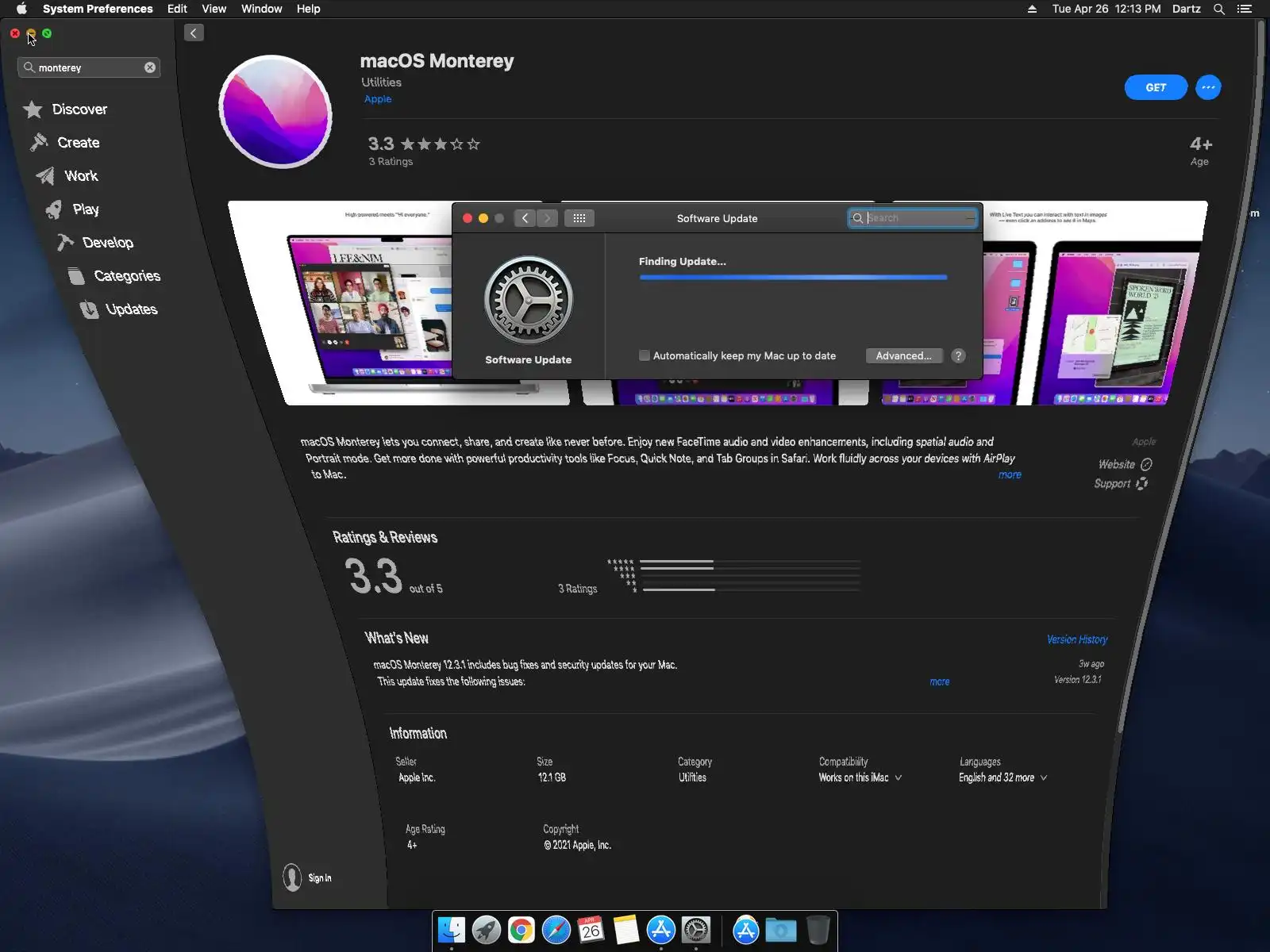
Task: Go forward in the Software Update window toolbar
Action: coord(547,218)
